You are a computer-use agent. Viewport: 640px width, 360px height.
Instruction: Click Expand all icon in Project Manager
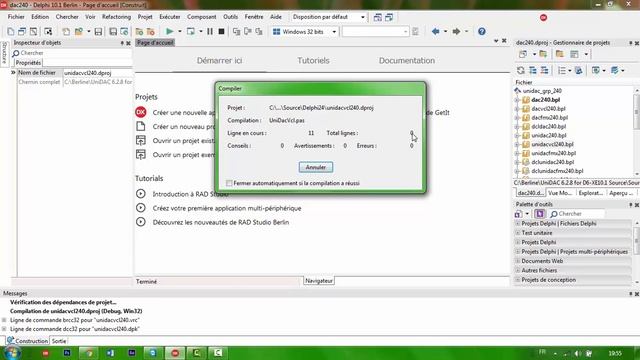(x=533, y=71)
